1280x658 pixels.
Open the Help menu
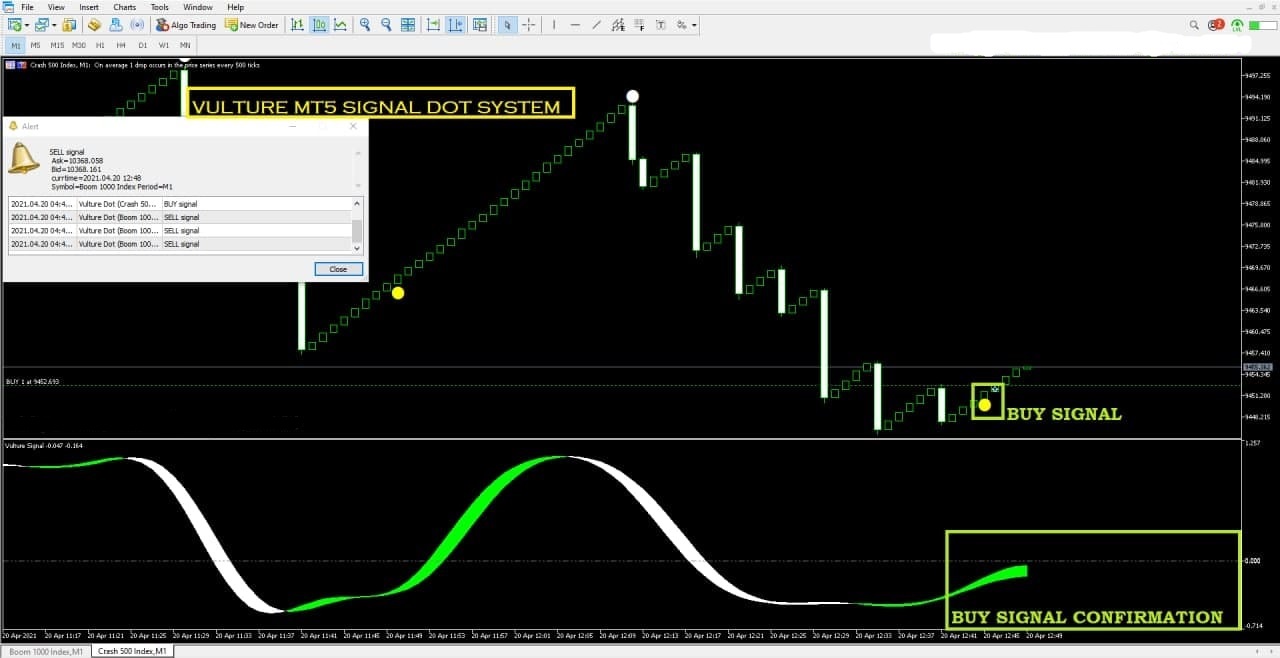coord(235,7)
